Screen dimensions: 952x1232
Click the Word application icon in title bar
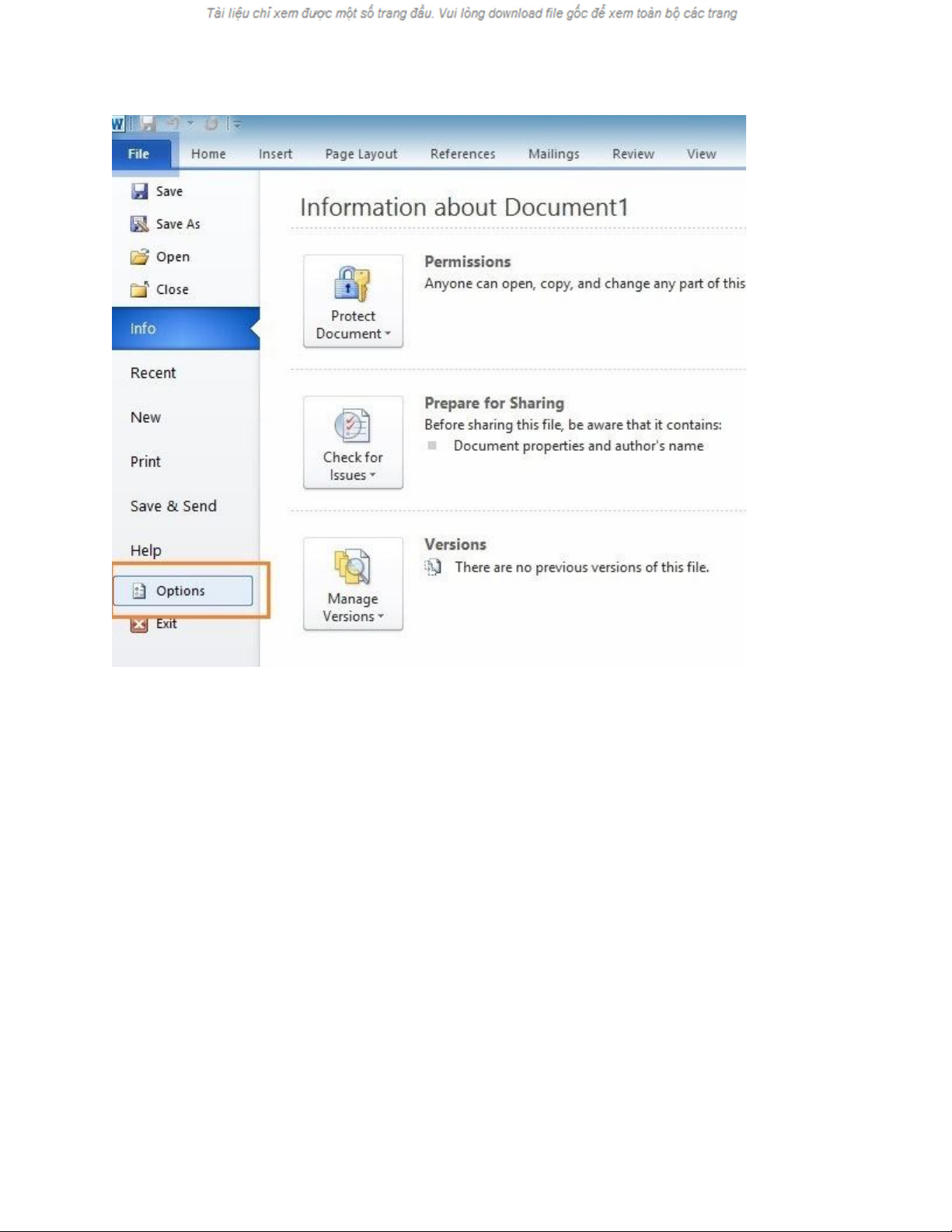point(118,124)
